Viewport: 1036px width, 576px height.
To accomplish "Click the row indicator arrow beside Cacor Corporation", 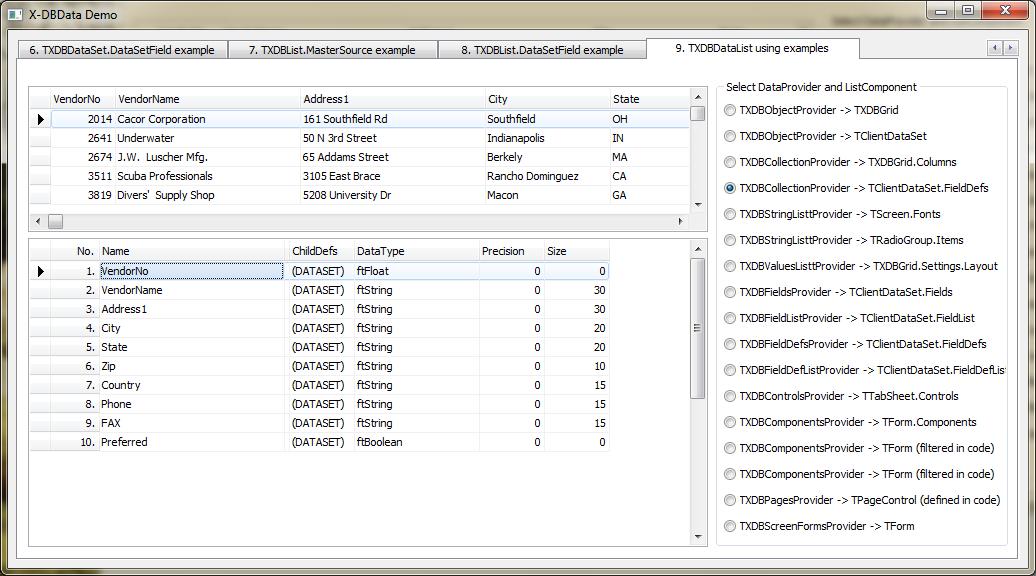I will [40, 119].
